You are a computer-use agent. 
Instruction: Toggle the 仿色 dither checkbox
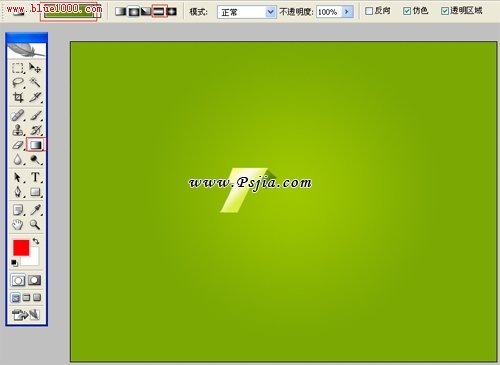coord(407,11)
